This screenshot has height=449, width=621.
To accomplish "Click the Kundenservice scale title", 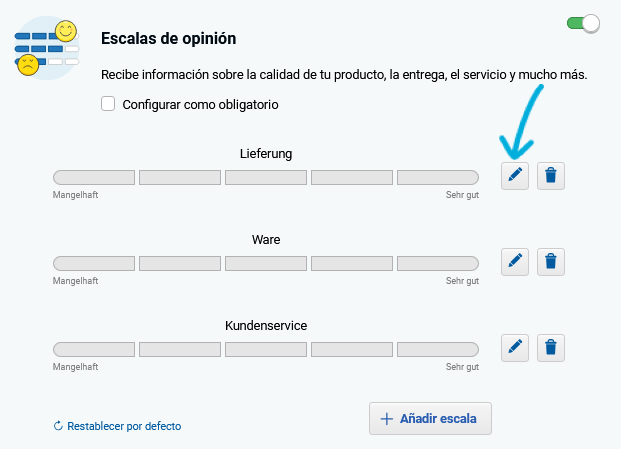I will [266, 325].
